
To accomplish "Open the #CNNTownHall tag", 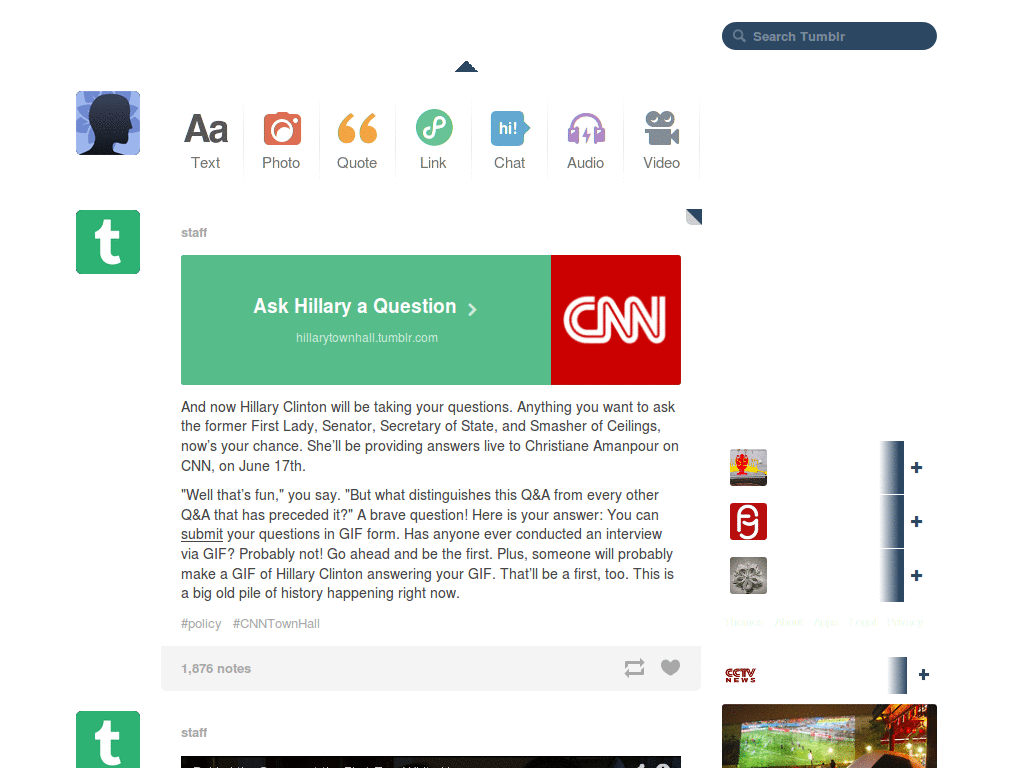I will tap(276, 624).
